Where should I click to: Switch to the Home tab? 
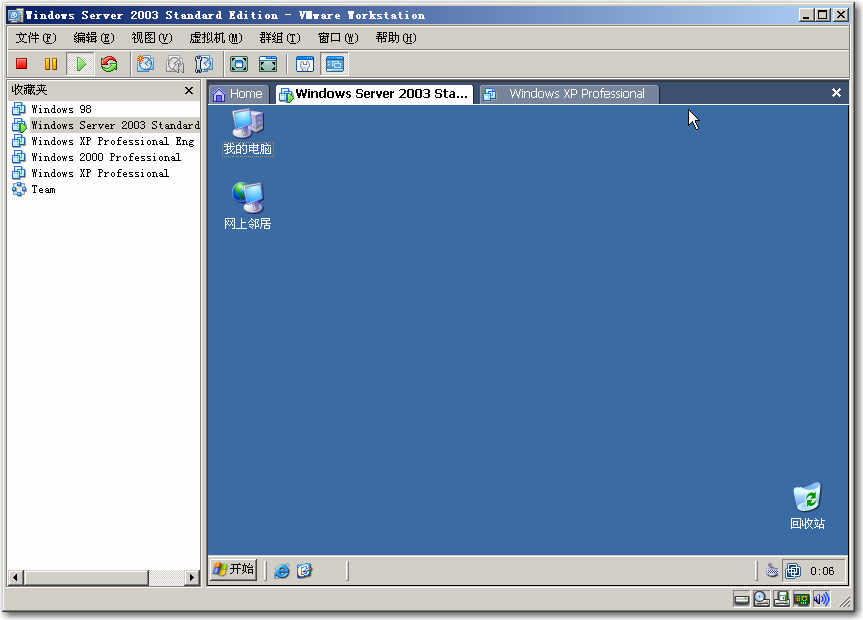pyautogui.click(x=238, y=94)
